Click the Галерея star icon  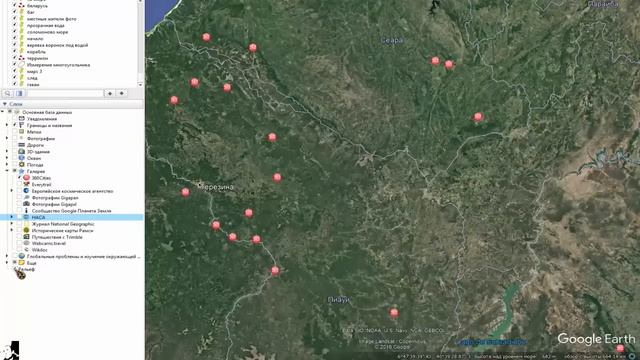(22, 171)
